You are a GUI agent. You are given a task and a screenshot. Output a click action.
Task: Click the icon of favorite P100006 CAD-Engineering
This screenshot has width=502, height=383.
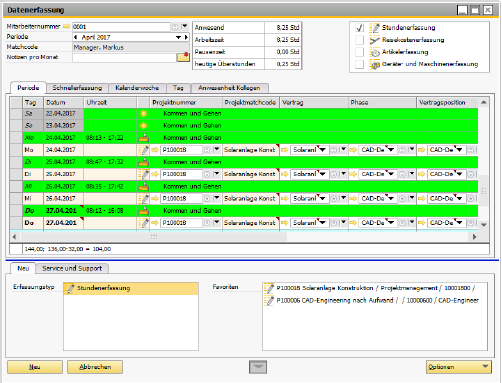coord(269,301)
